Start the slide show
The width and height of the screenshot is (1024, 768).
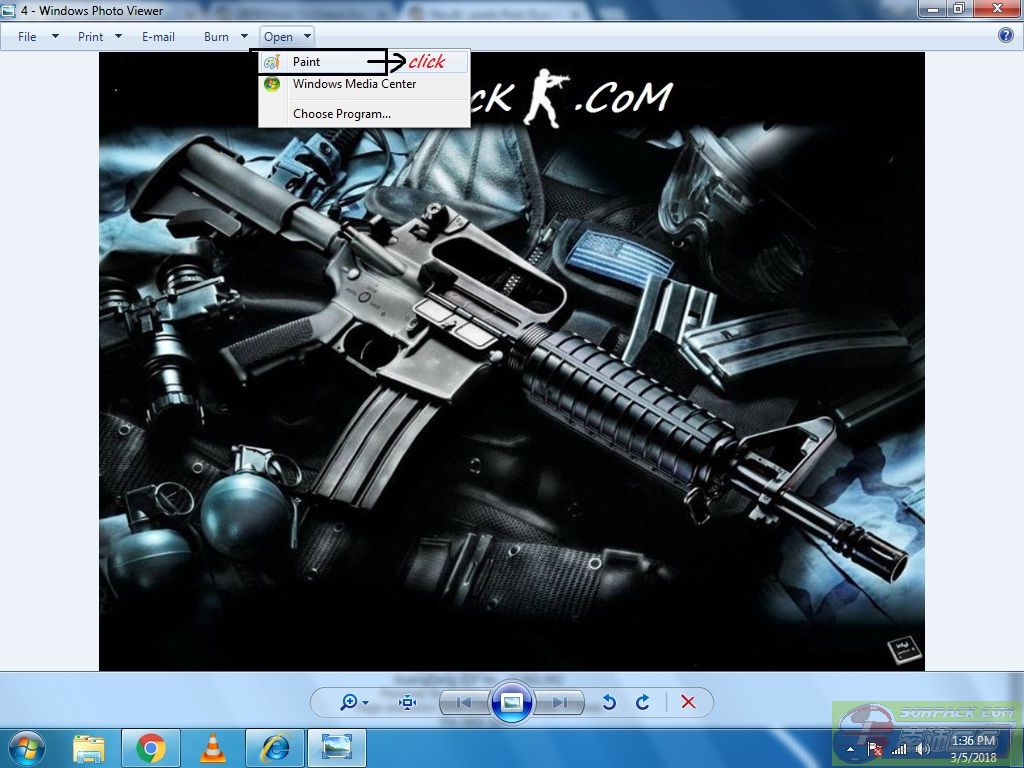point(512,702)
